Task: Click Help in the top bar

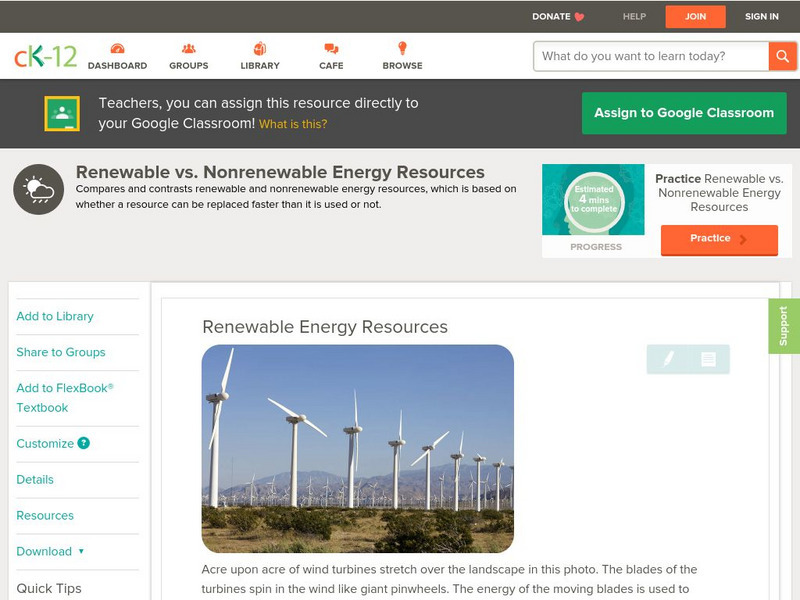Action: point(634,17)
